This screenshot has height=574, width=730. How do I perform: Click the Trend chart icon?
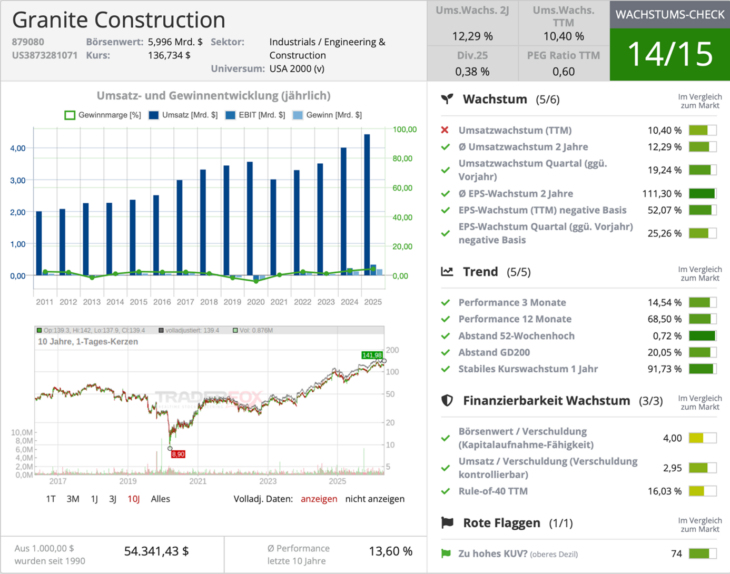coord(447,271)
